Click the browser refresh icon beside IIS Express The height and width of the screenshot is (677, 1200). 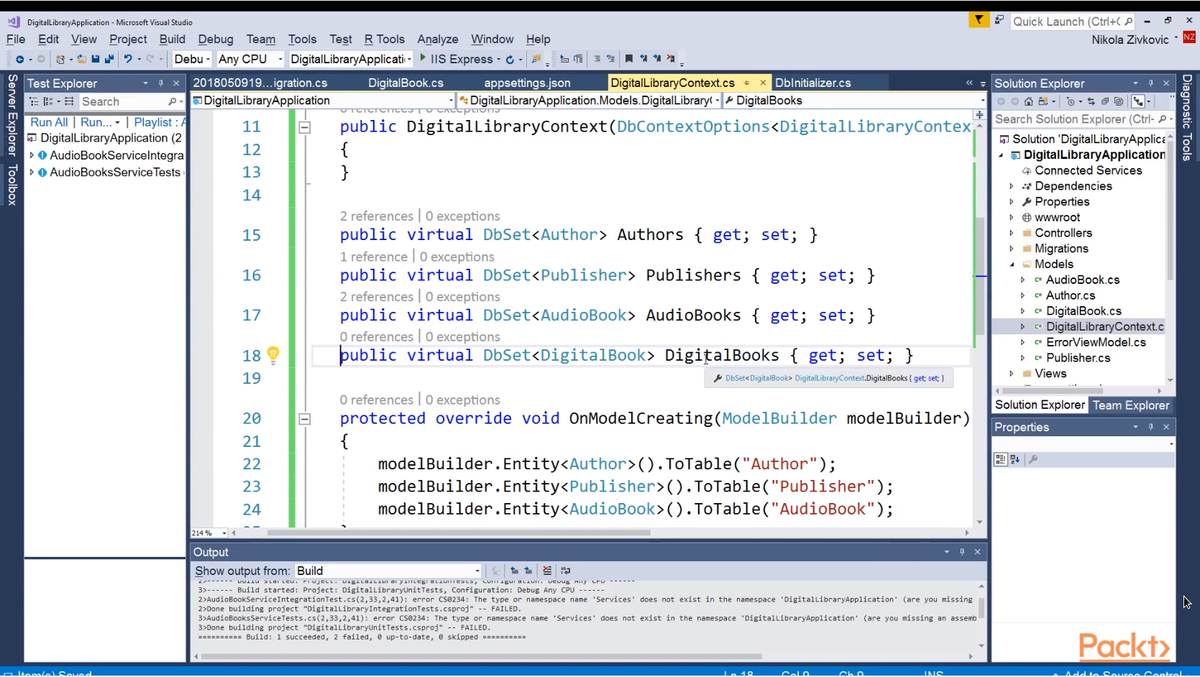[x=510, y=59]
